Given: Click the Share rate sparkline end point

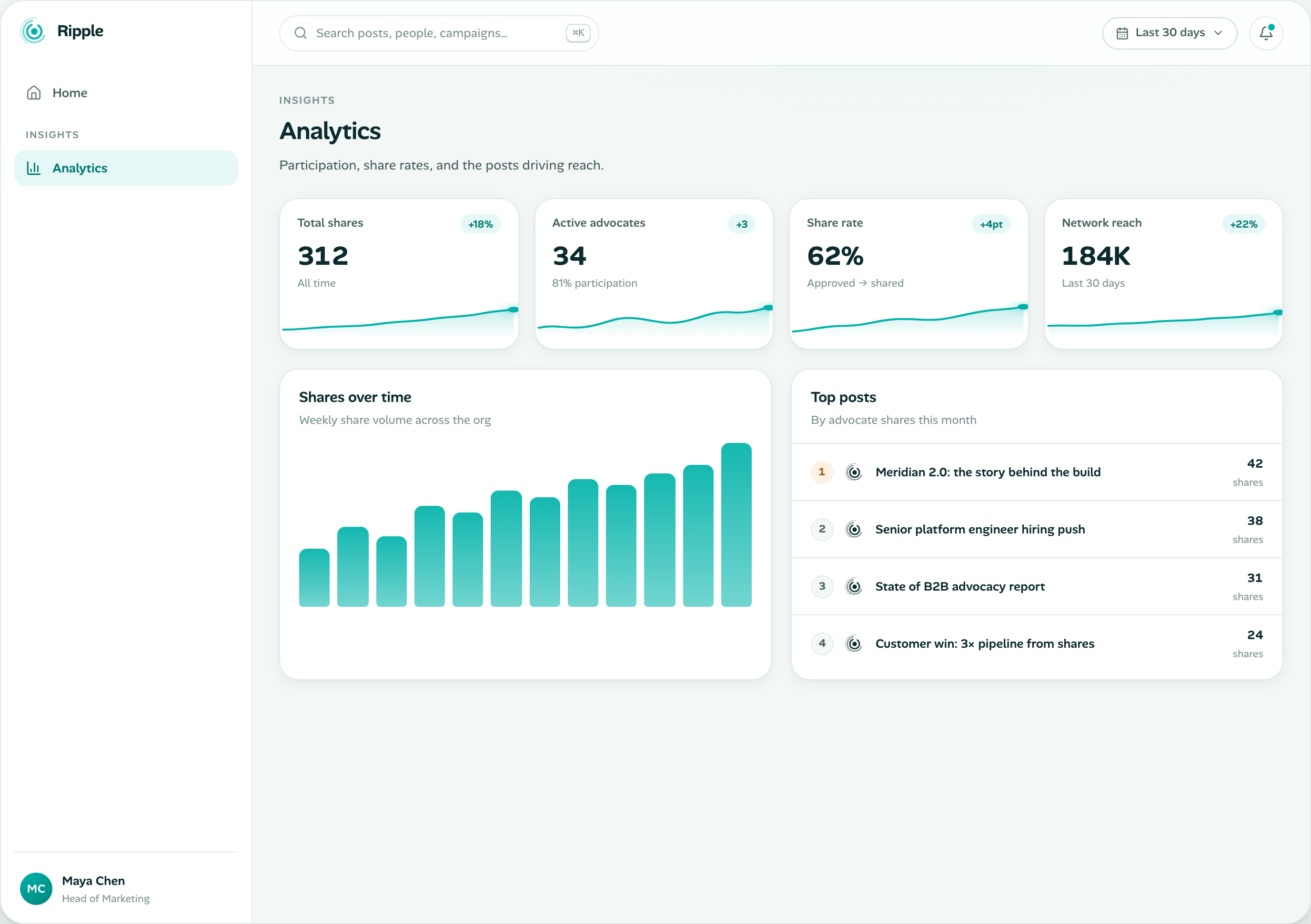Looking at the screenshot, I should 1023,307.
